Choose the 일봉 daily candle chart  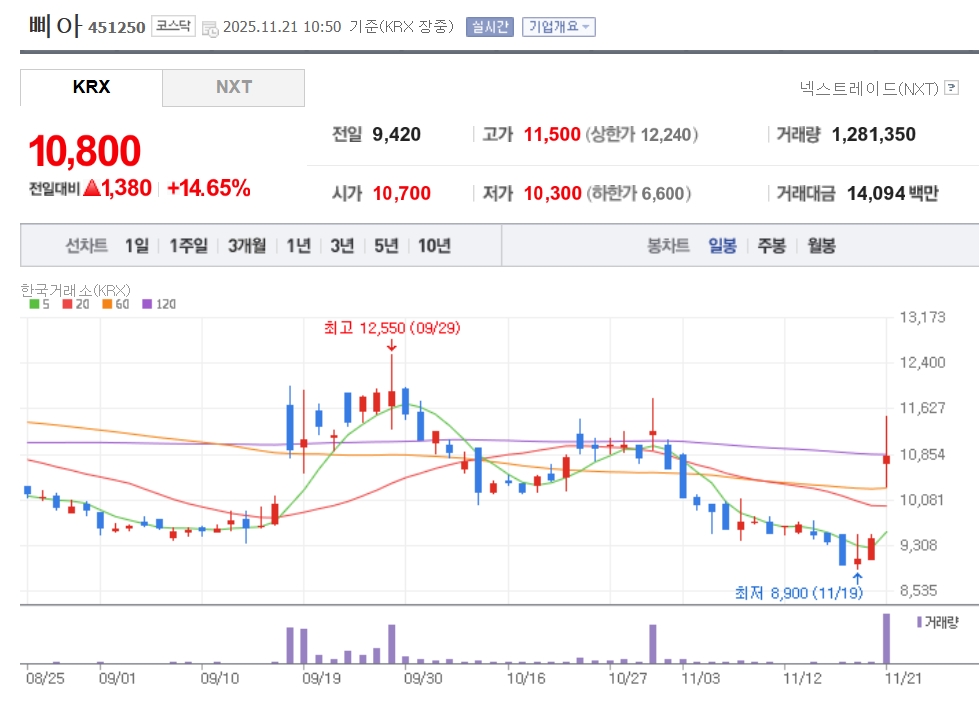click(722, 245)
